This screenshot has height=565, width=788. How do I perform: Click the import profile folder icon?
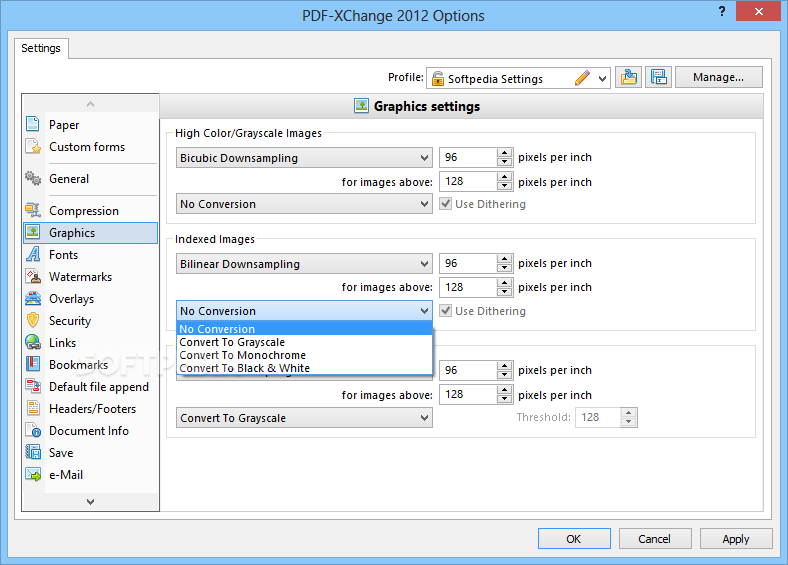click(x=628, y=77)
